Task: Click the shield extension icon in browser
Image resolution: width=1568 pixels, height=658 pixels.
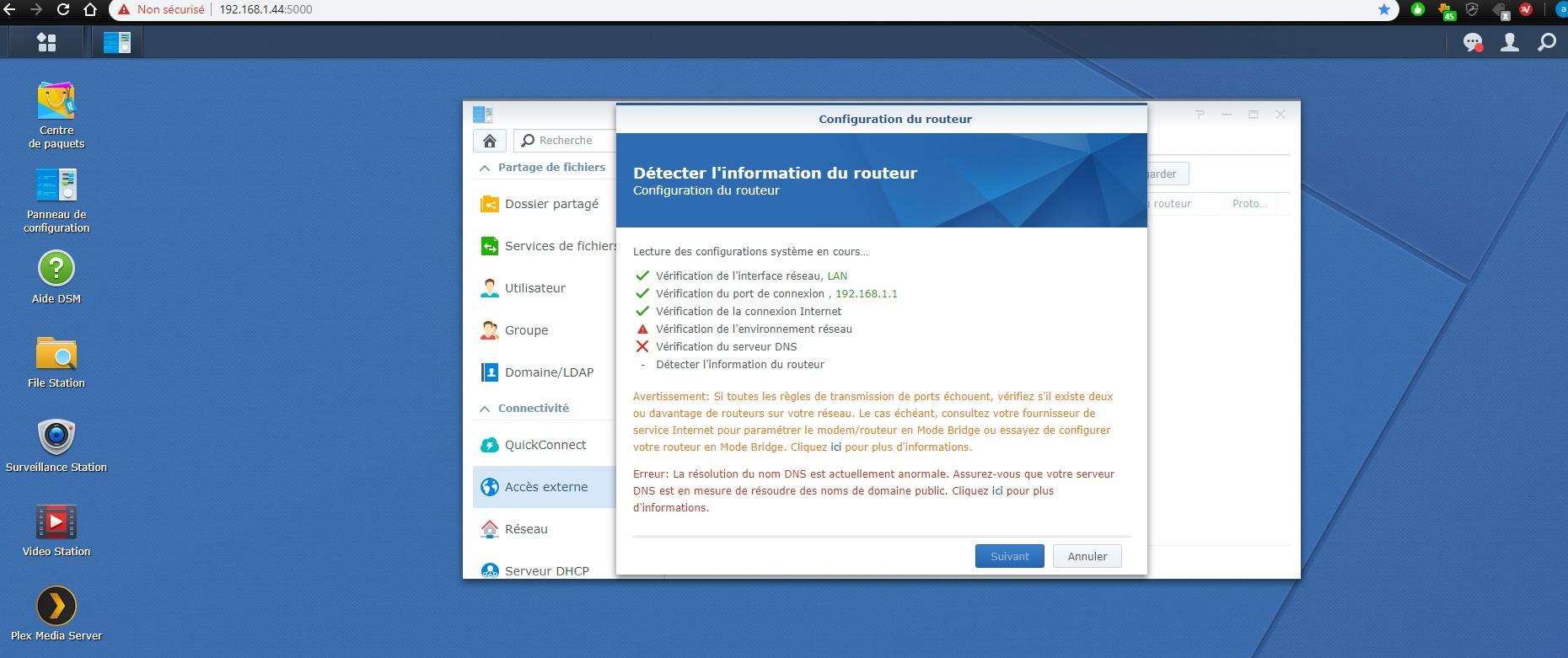Action: (x=1472, y=9)
